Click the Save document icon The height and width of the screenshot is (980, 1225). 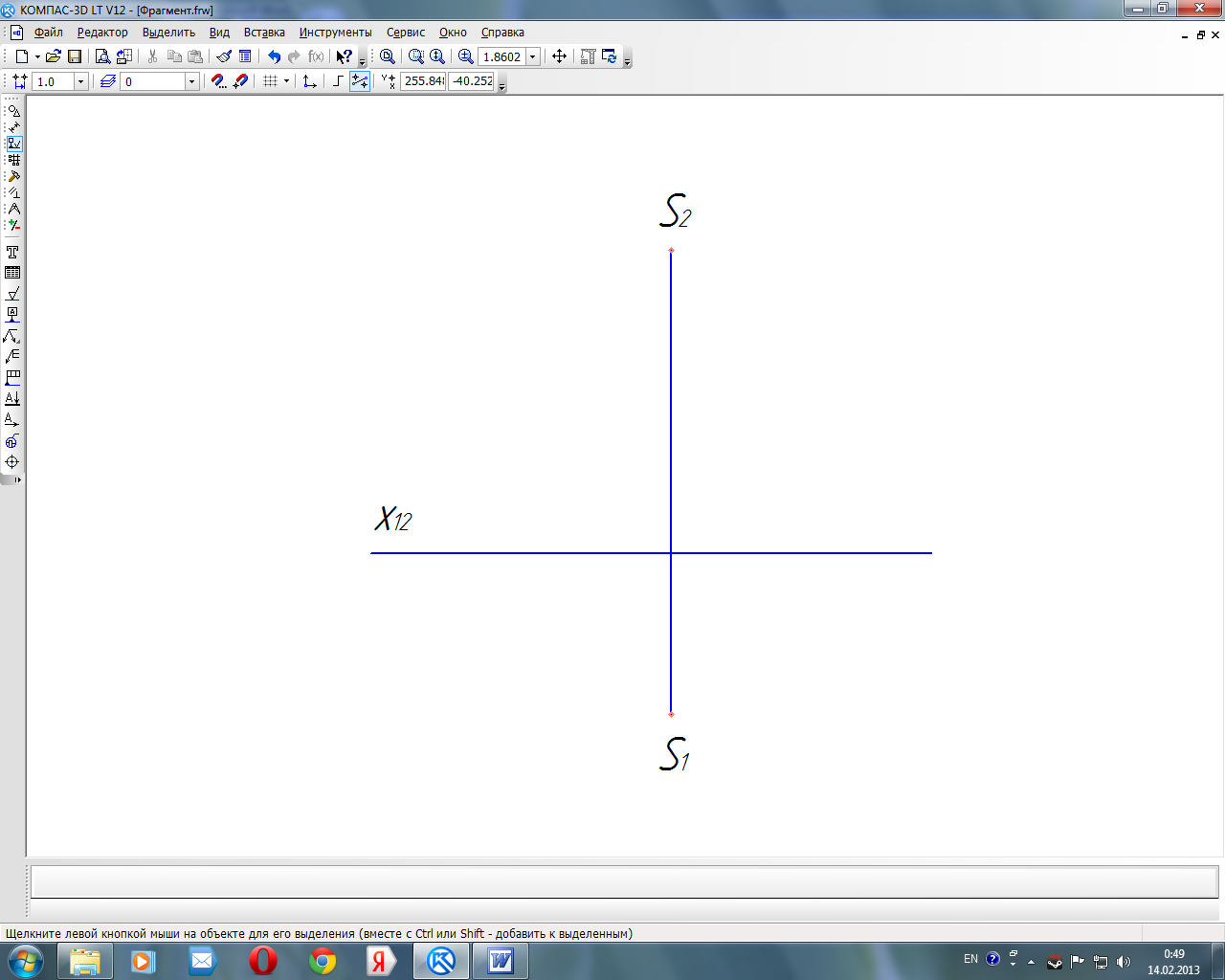pyautogui.click(x=75, y=56)
